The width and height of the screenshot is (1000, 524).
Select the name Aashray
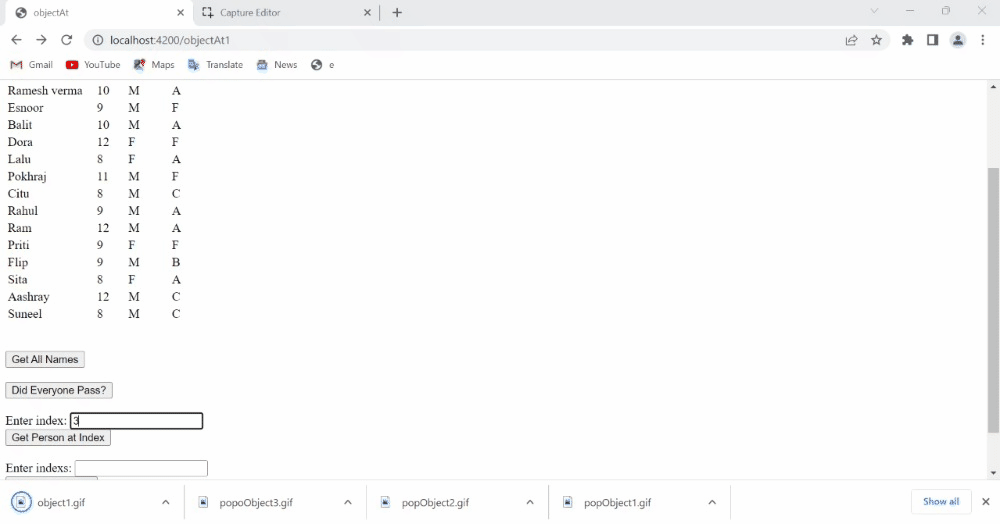coord(28,297)
